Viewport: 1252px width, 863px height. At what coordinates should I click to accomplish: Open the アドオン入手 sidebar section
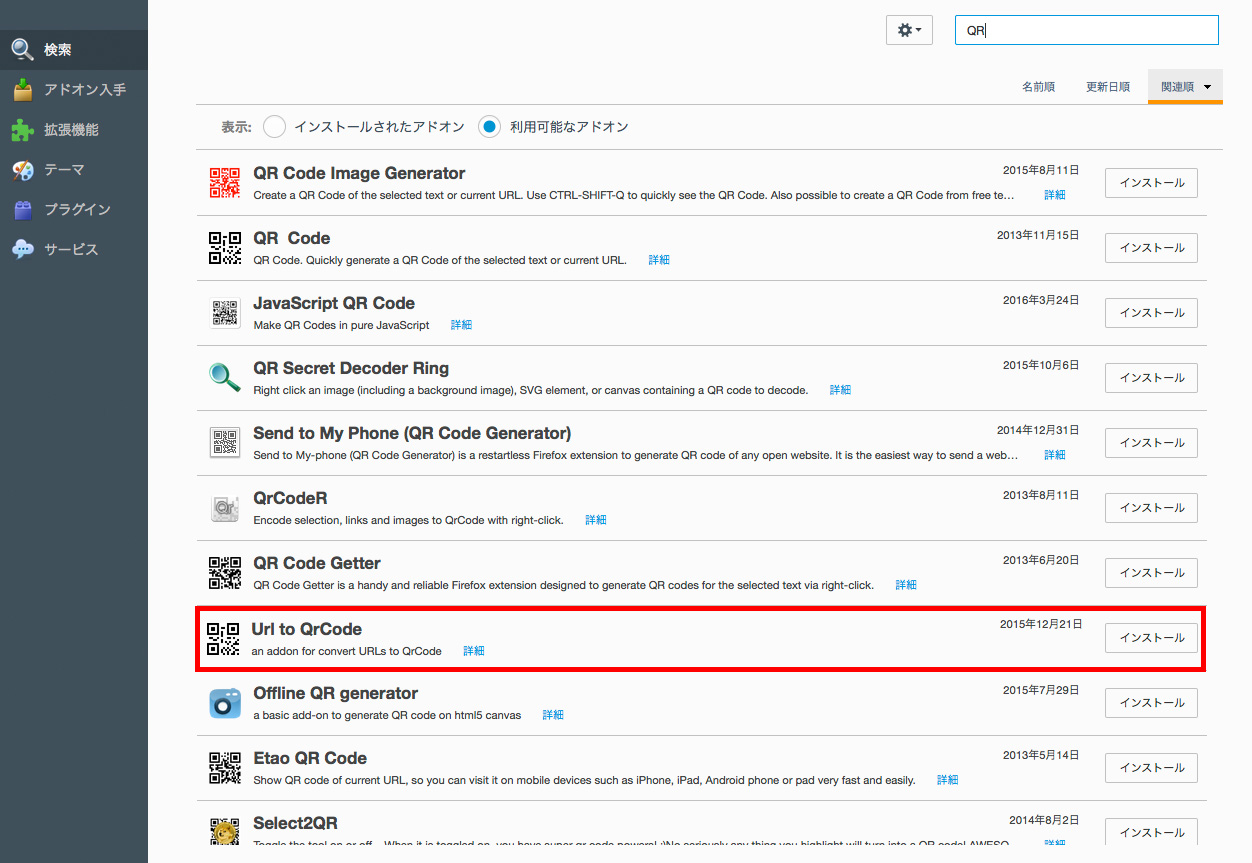74,90
